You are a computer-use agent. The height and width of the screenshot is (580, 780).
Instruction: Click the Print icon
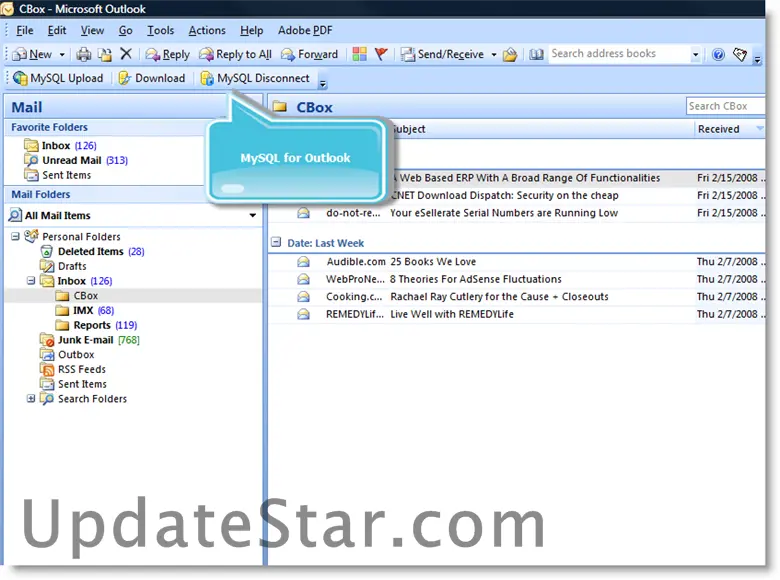[84, 54]
